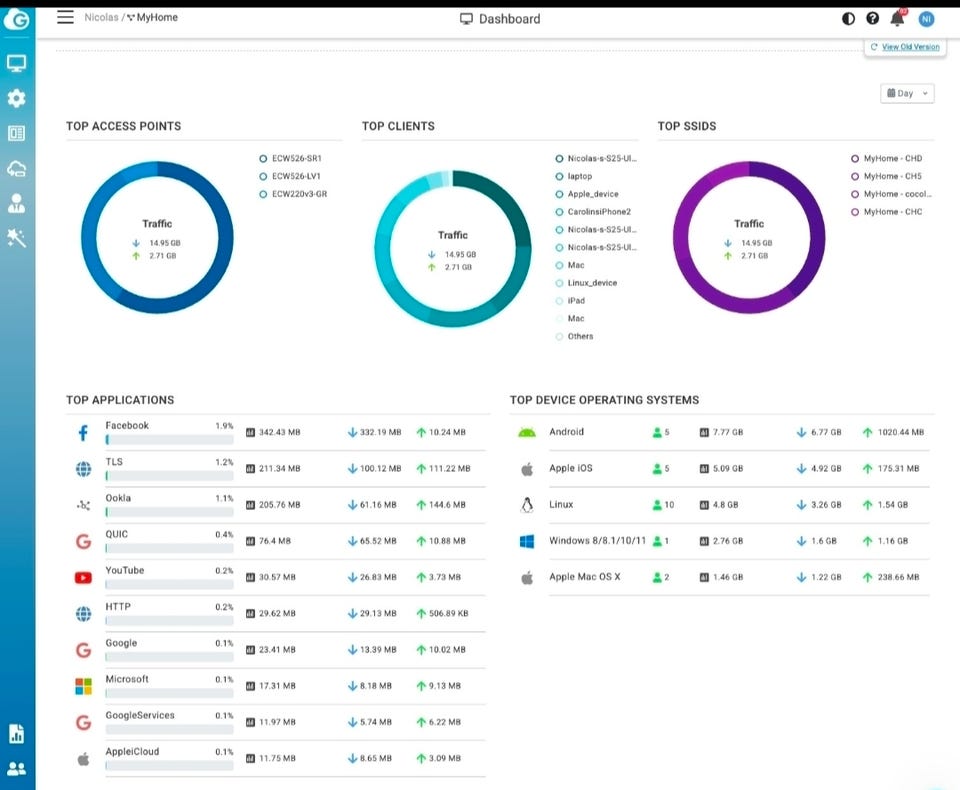Click the Facebook usage percentage bar
960x790 pixels.
169,440
